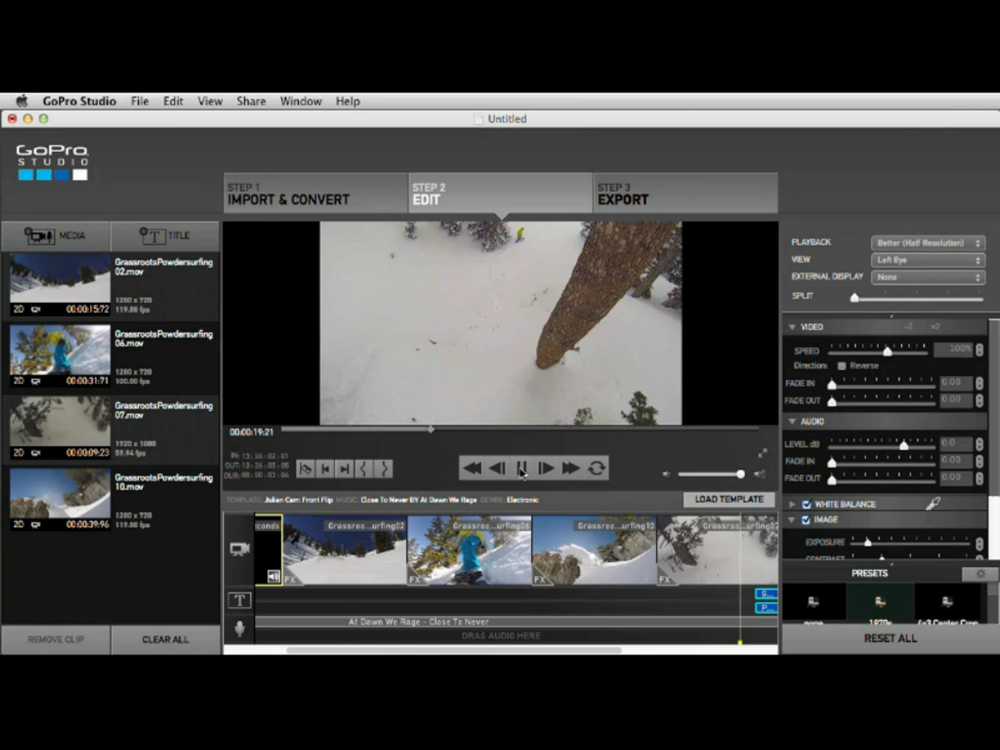This screenshot has width=1000, height=750.
Task: Pause the video playback
Action: 521,468
